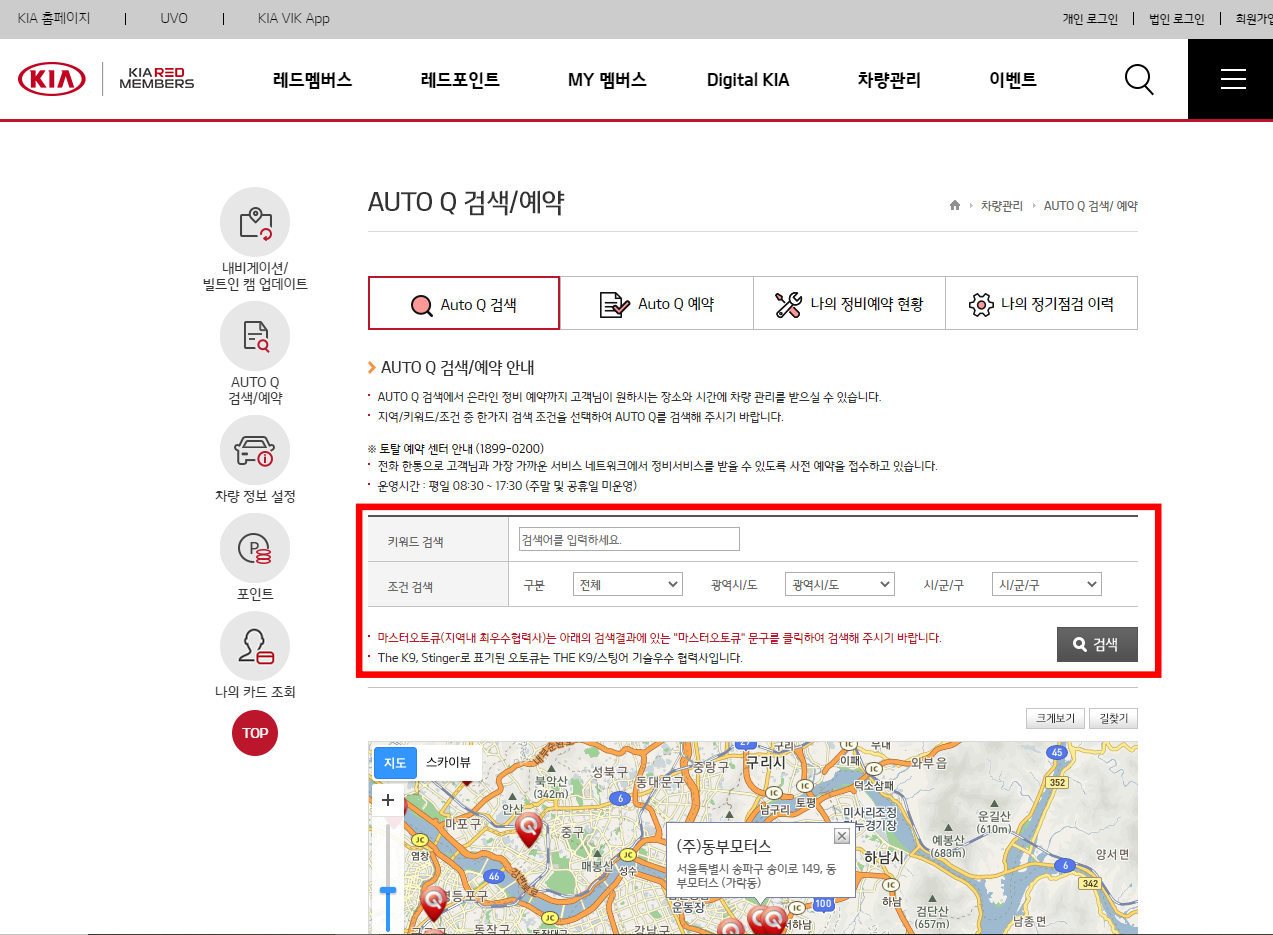
Task: Click the 회원가입 link
Action: (x=1254, y=18)
